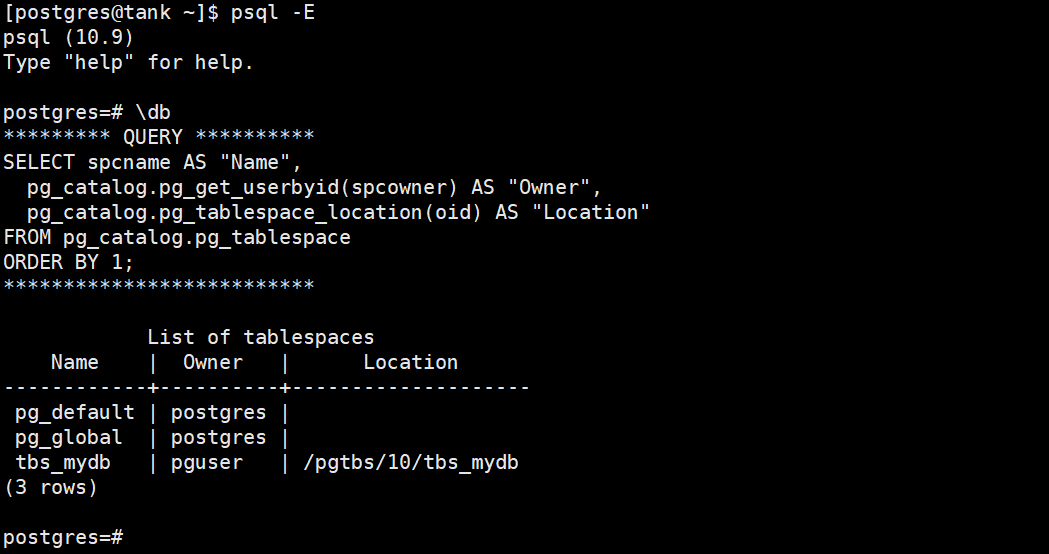Viewport: 1049px width, 554px height.
Task: Click the ORDER BY 1; line
Action: (x=68, y=262)
